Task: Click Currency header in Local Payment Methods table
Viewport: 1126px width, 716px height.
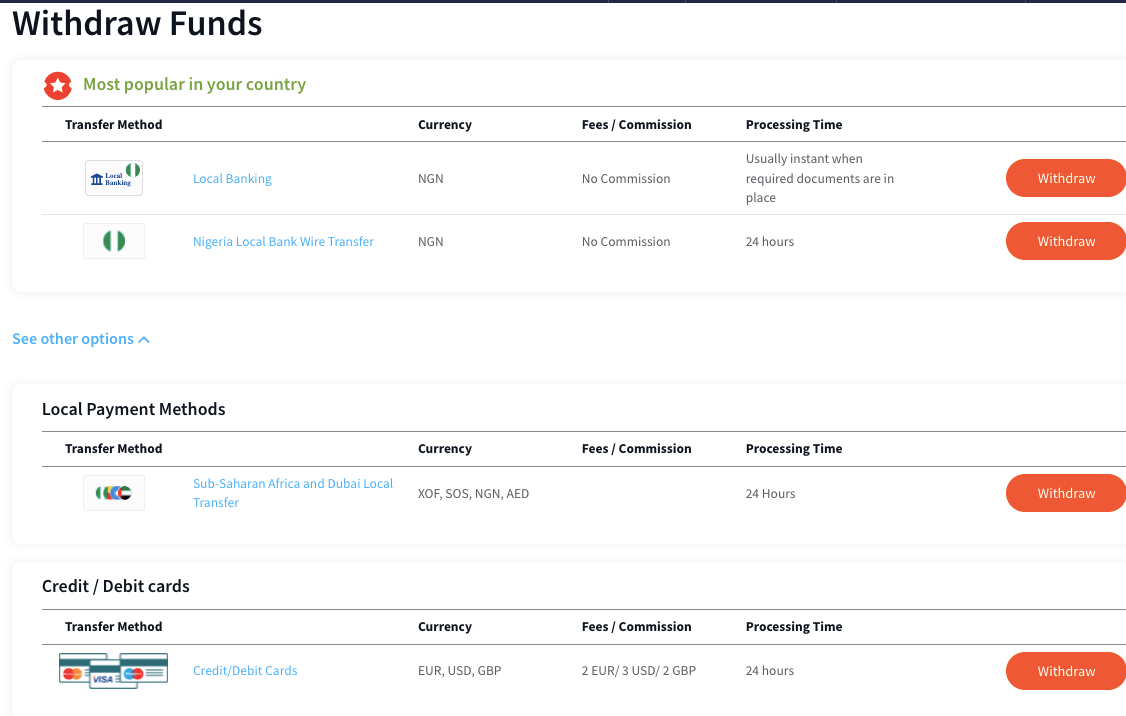Action: 445,449
